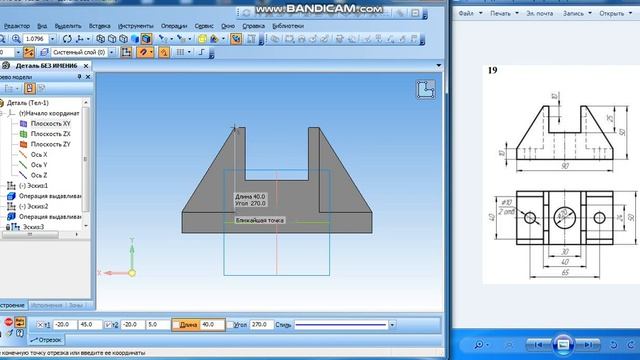The width and height of the screenshot is (640, 360).
Task: Click the orange snaps magnet icon
Action: (142, 52)
